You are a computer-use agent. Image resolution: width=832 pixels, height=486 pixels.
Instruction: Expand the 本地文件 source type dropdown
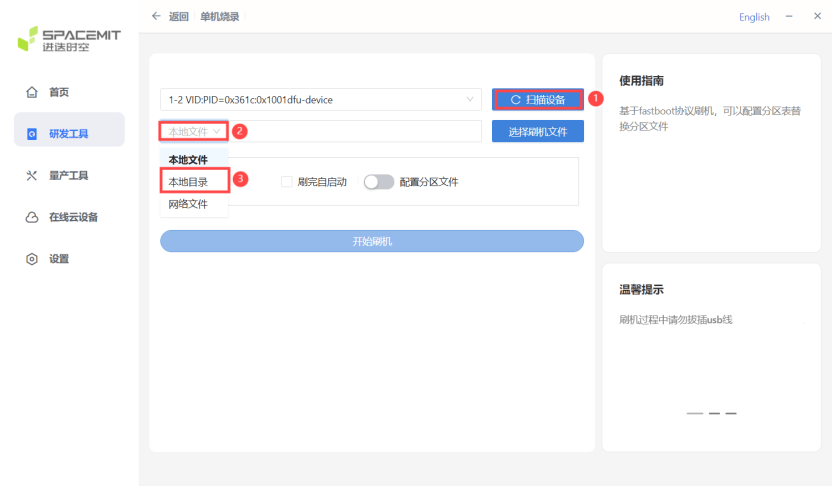point(194,131)
